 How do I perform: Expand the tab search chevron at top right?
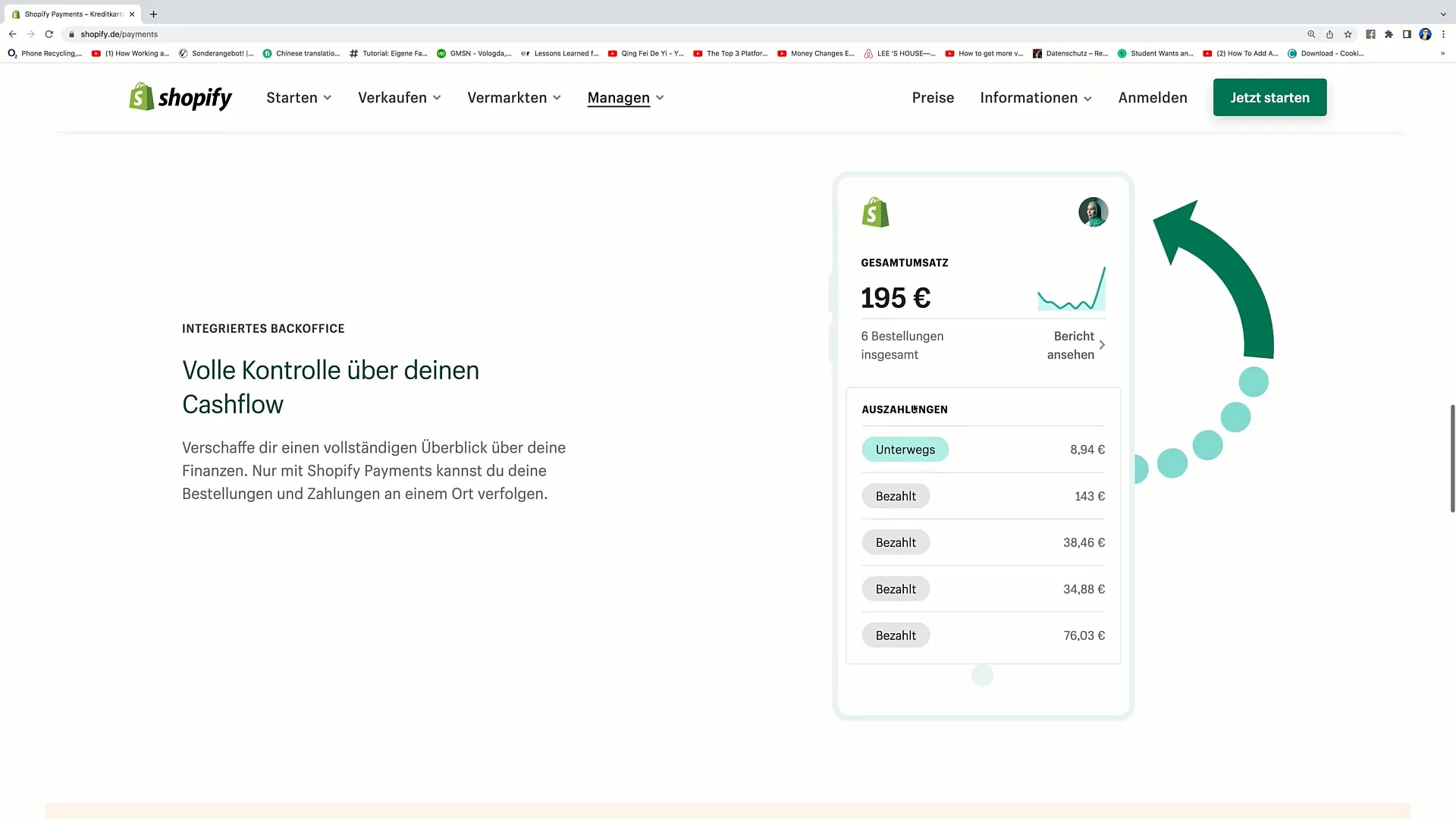[1443, 14]
